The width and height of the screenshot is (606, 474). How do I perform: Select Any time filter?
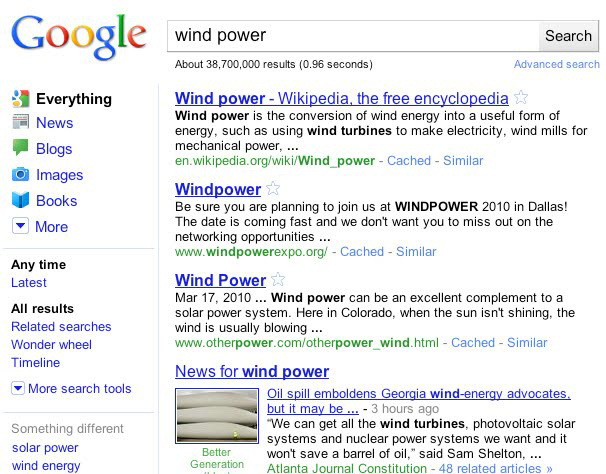39,265
